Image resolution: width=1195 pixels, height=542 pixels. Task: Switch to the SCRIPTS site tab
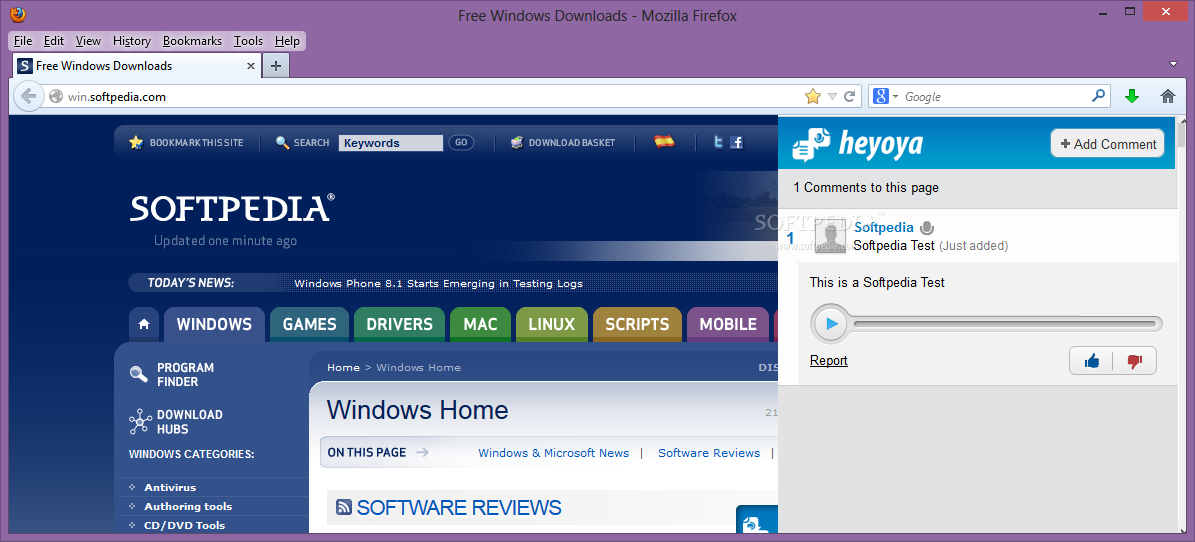[x=637, y=324]
